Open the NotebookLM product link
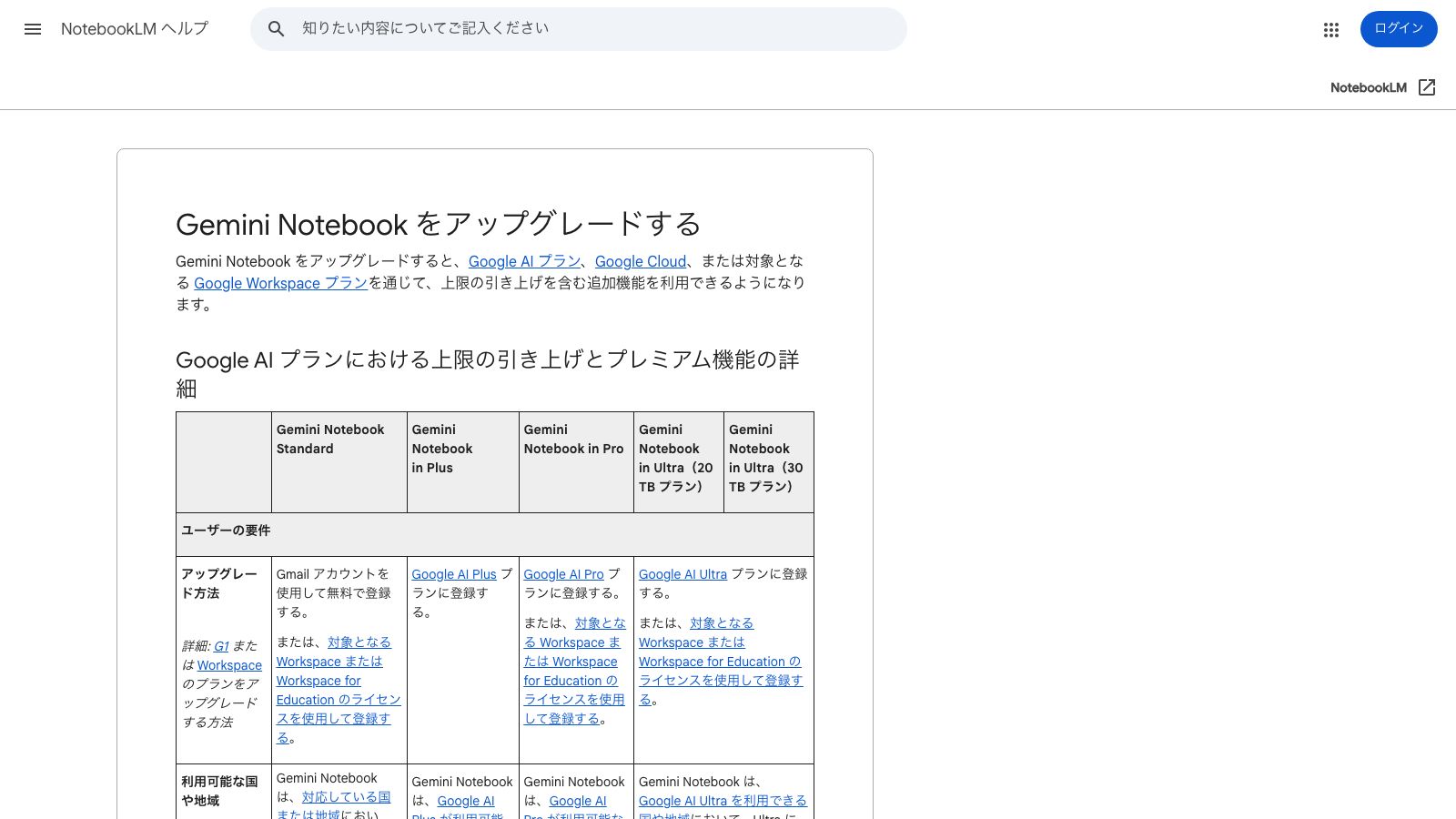The height and width of the screenshot is (819, 1456). [x=1369, y=87]
